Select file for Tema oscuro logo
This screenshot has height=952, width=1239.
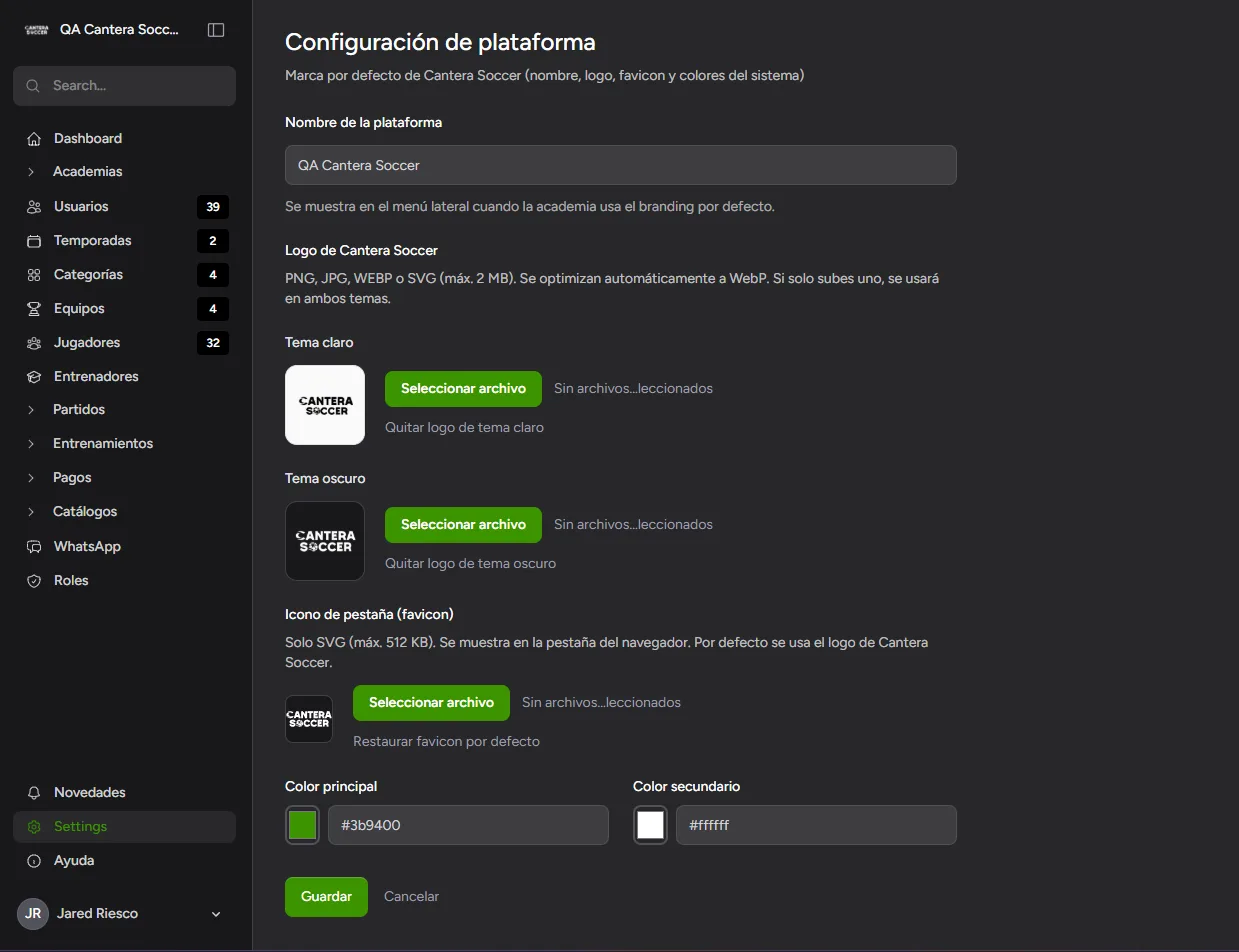click(463, 525)
